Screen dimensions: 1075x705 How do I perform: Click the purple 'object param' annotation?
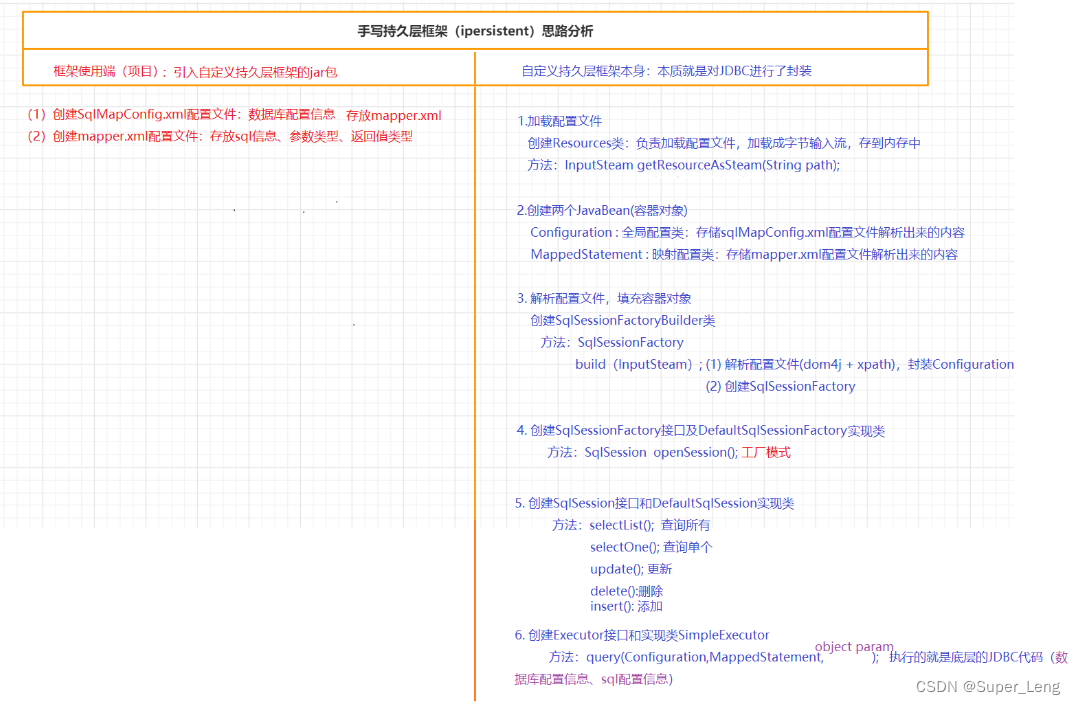tap(854, 646)
